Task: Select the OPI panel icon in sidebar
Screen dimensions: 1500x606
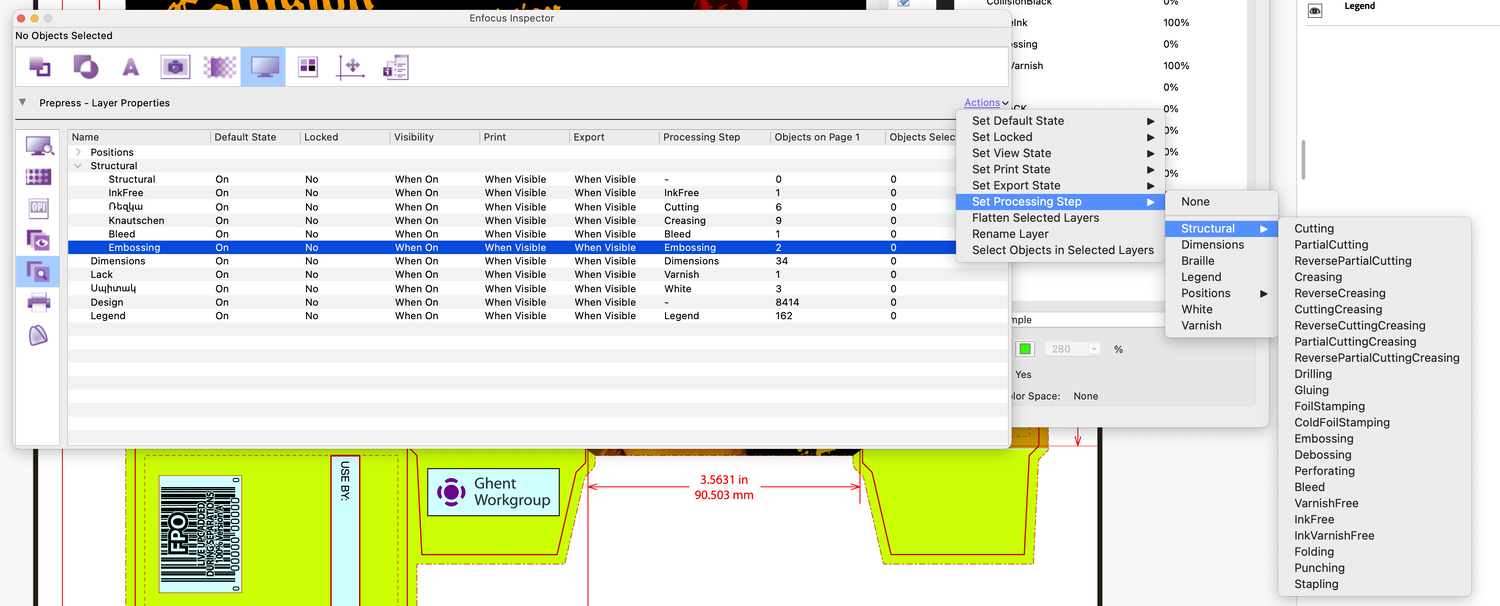Action: (x=37, y=208)
